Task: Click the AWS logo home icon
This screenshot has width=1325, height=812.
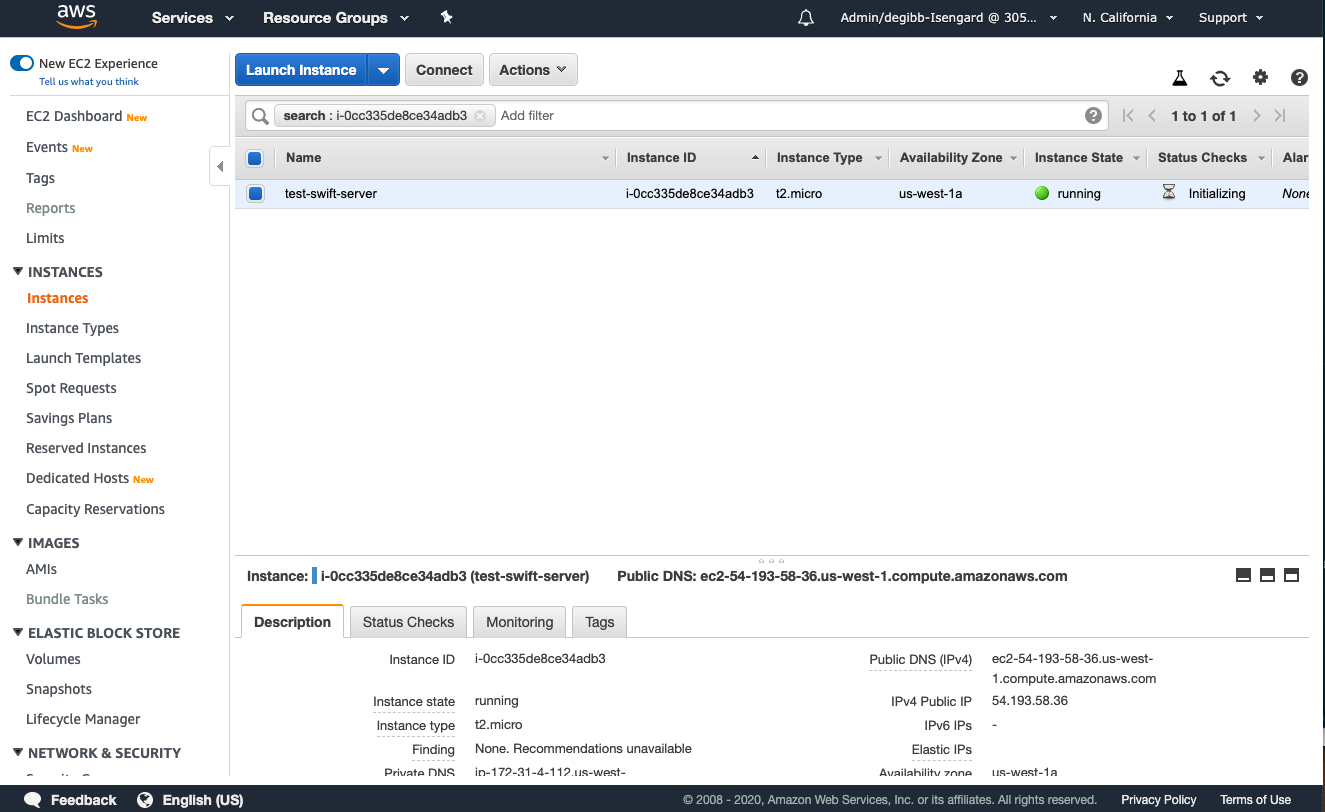Action: [x=76, y=17]
